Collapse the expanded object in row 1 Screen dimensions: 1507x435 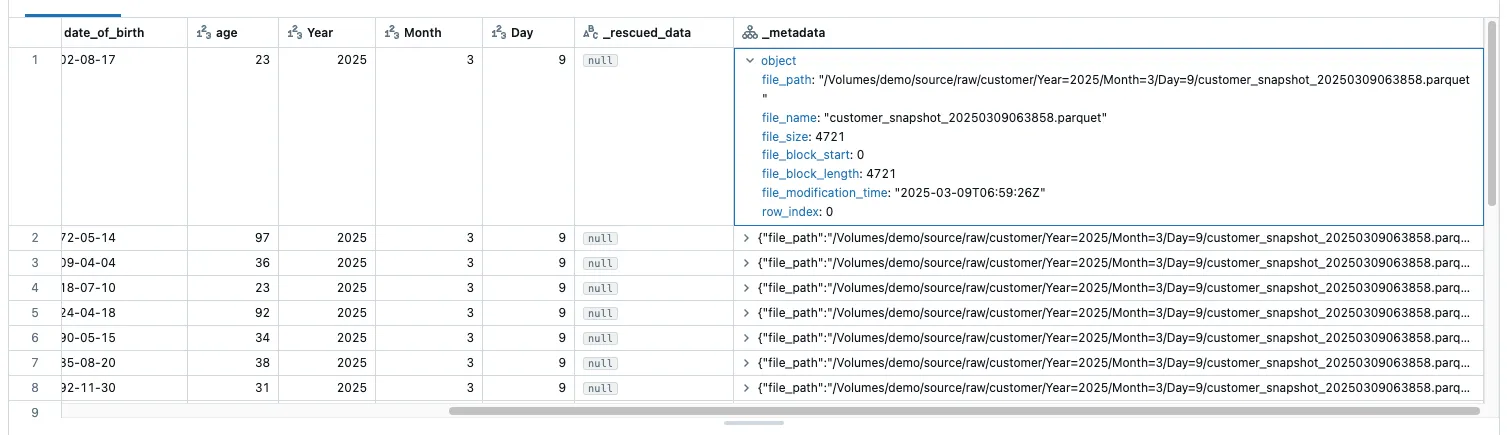pyautogui.click(x=749, y=61)
